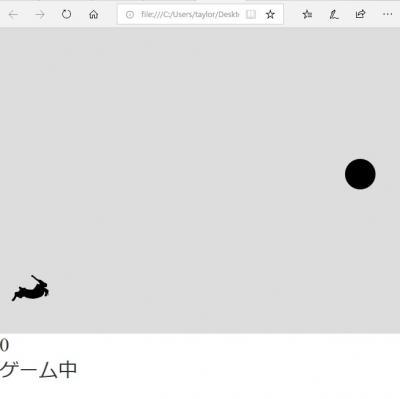Reload the page with refresh icon

67,14
